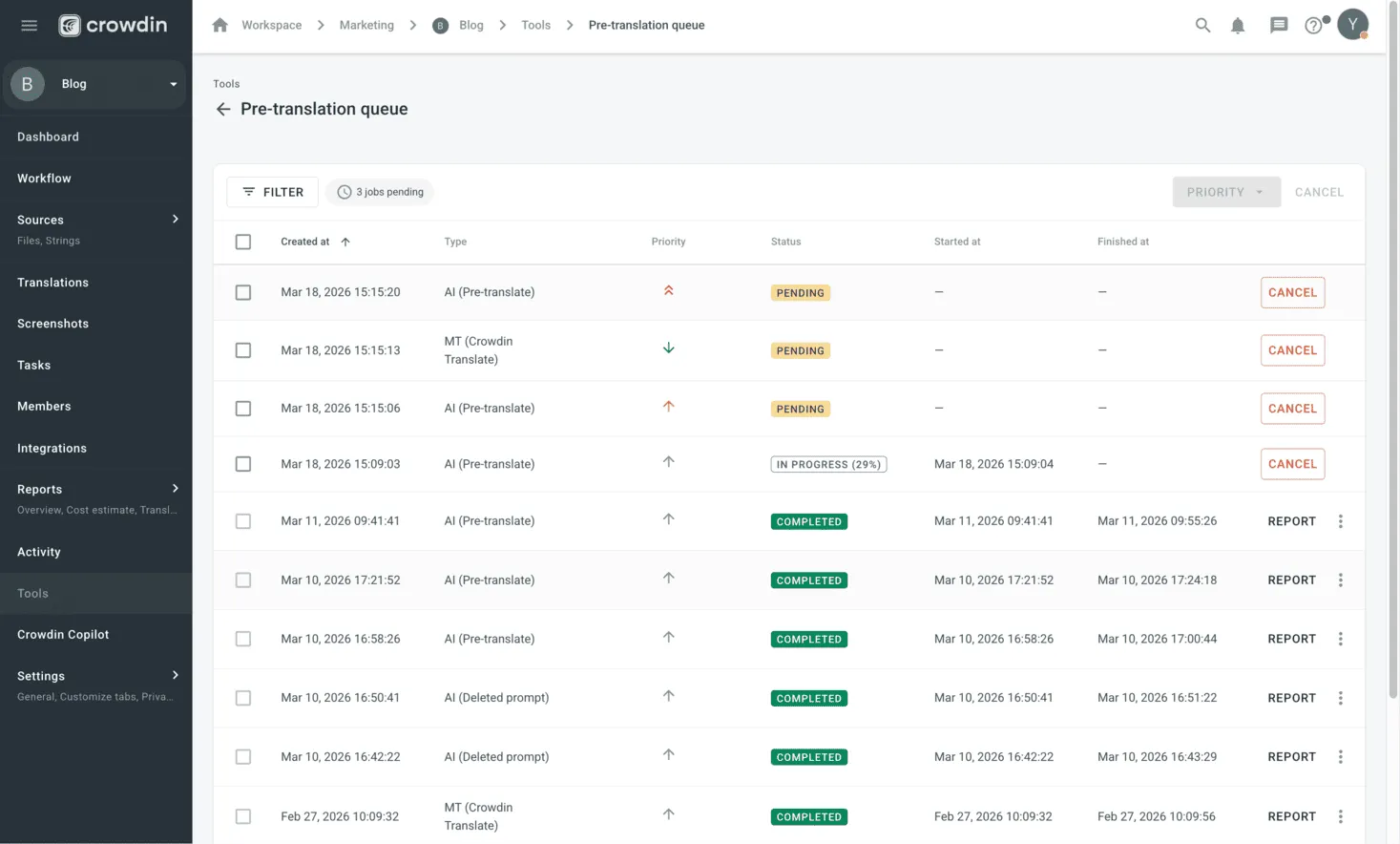1400x844 pixels.
Task: Cancel the pending MT Crowdin Translate job
Action: 1292,350
